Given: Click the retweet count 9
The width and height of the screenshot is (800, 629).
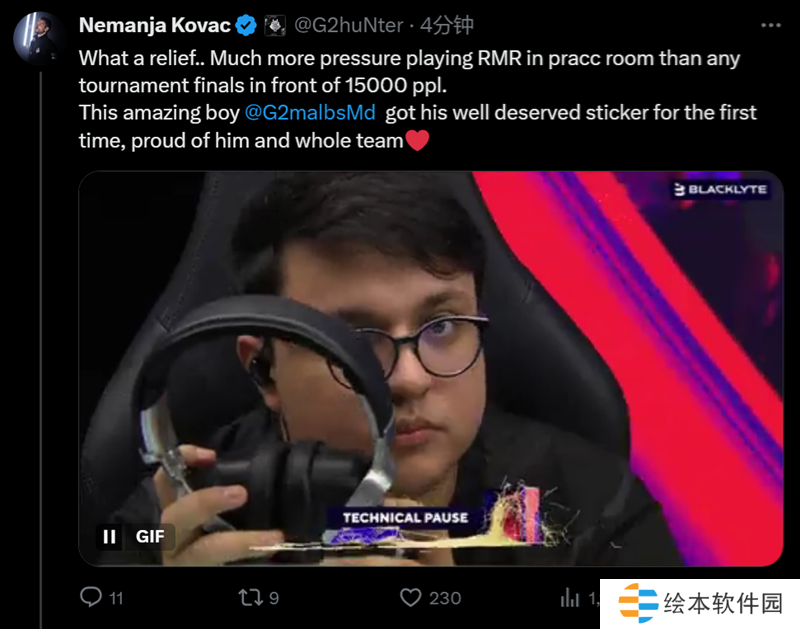Looking at the screenshot, I should (274, 598).
